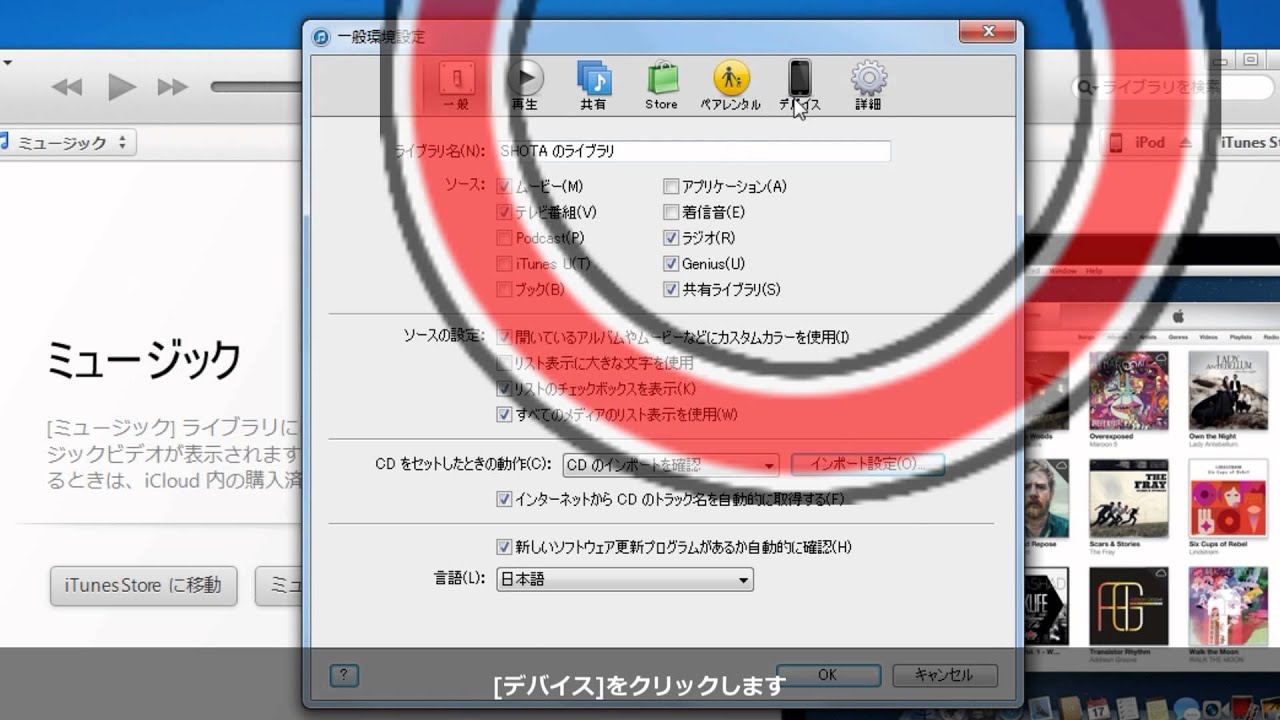Click the previous track button in iTunes
1280x720 pixels.
tap(66, 87)
